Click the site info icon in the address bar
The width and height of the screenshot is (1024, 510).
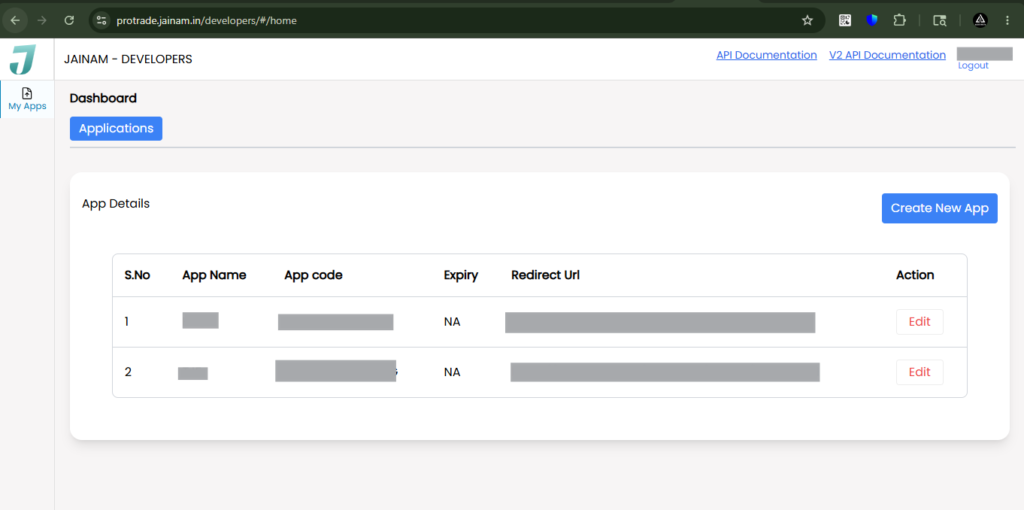(101, 20)
